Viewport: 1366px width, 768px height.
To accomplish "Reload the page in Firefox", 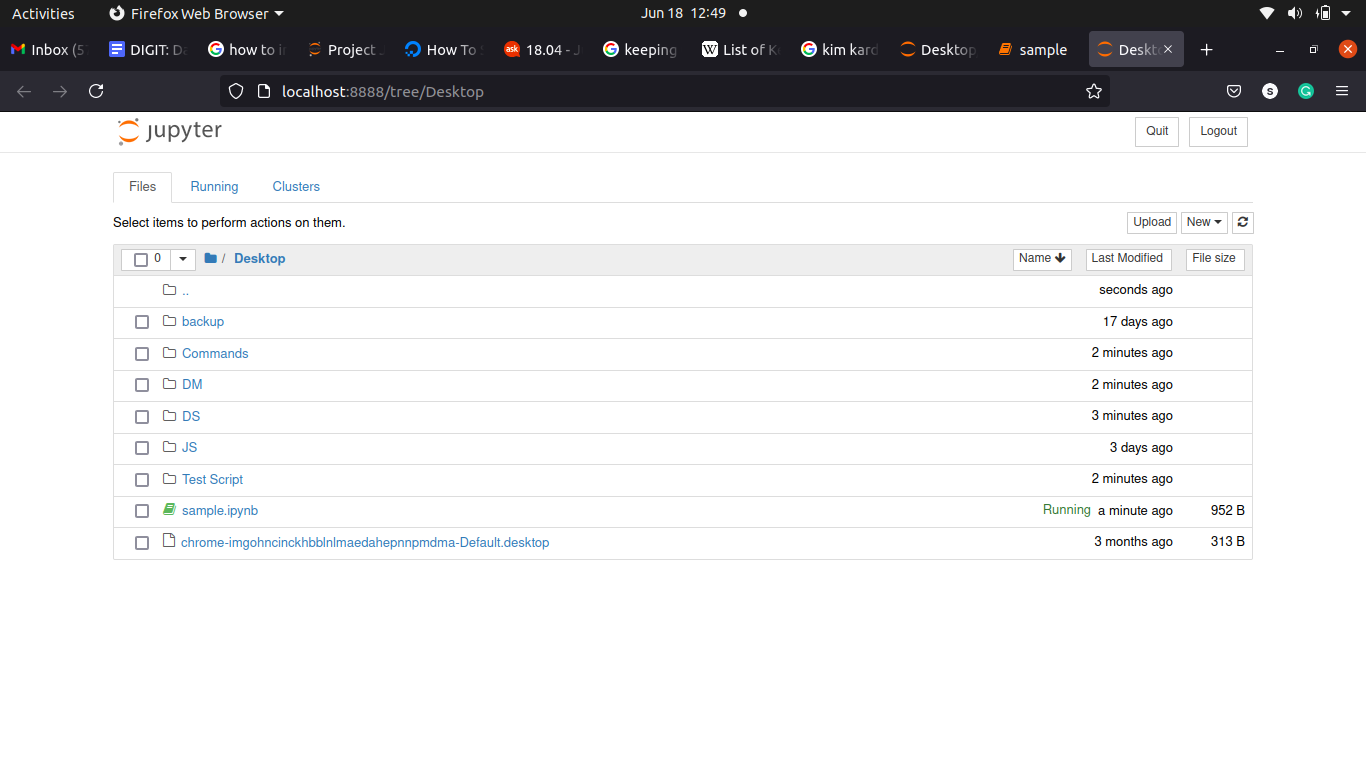I will [x=96, y=91].
